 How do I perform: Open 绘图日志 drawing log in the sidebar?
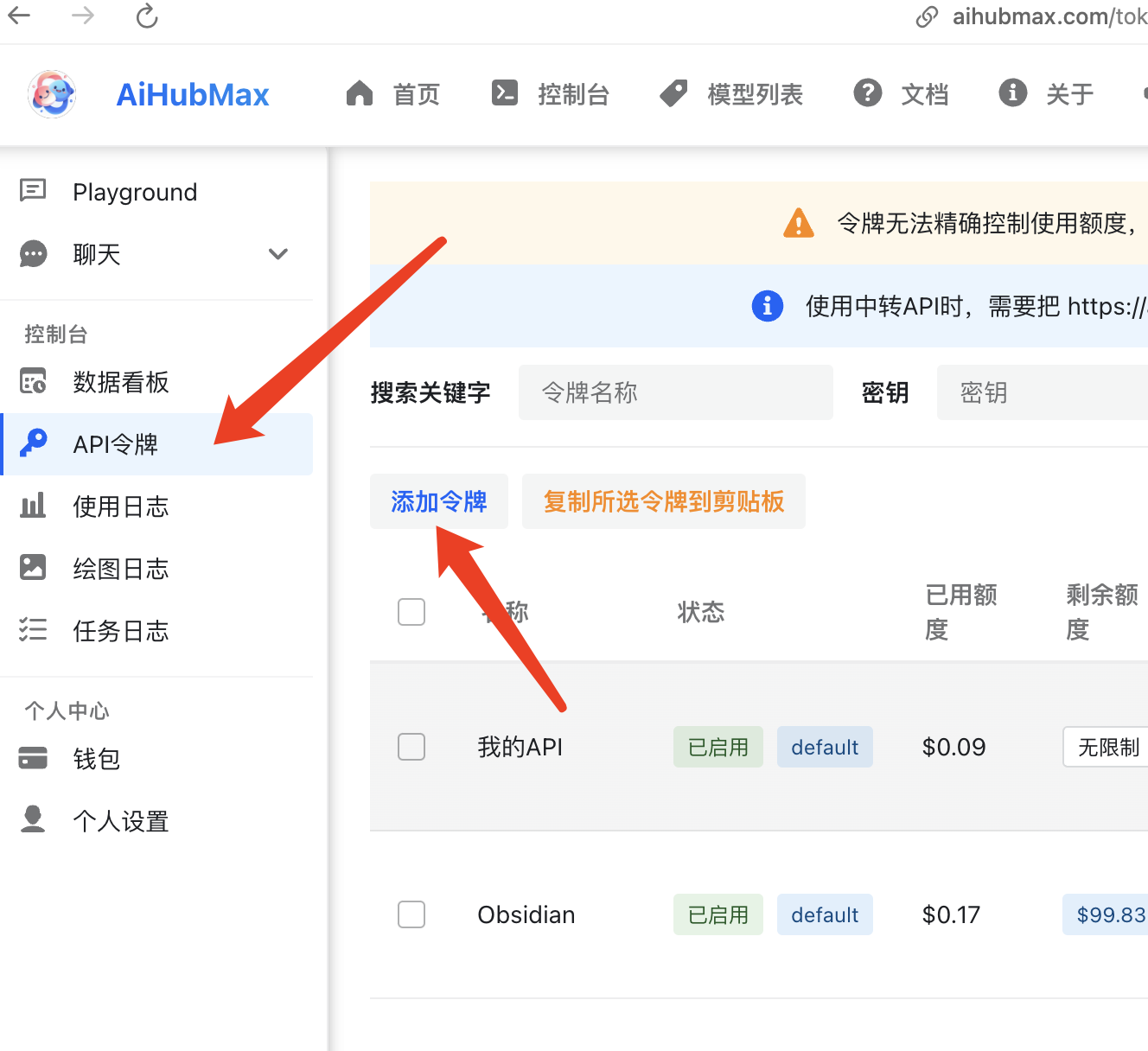(x=120, y=569)
